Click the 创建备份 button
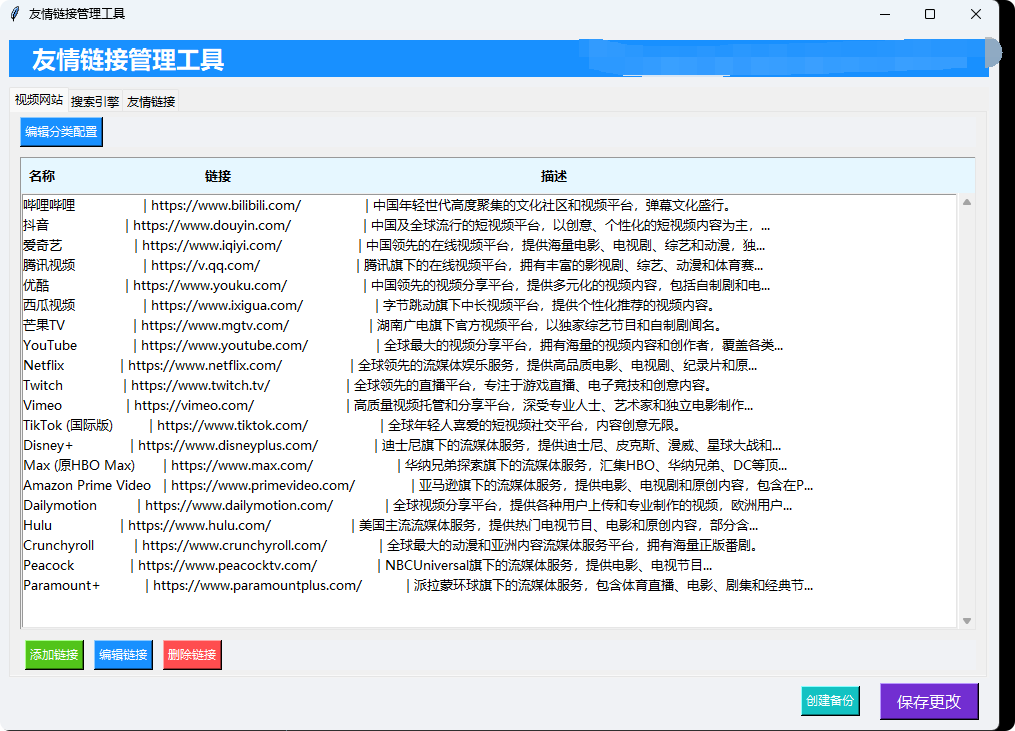The height and width of the screenshot is (731, 1015). [830, 701]
